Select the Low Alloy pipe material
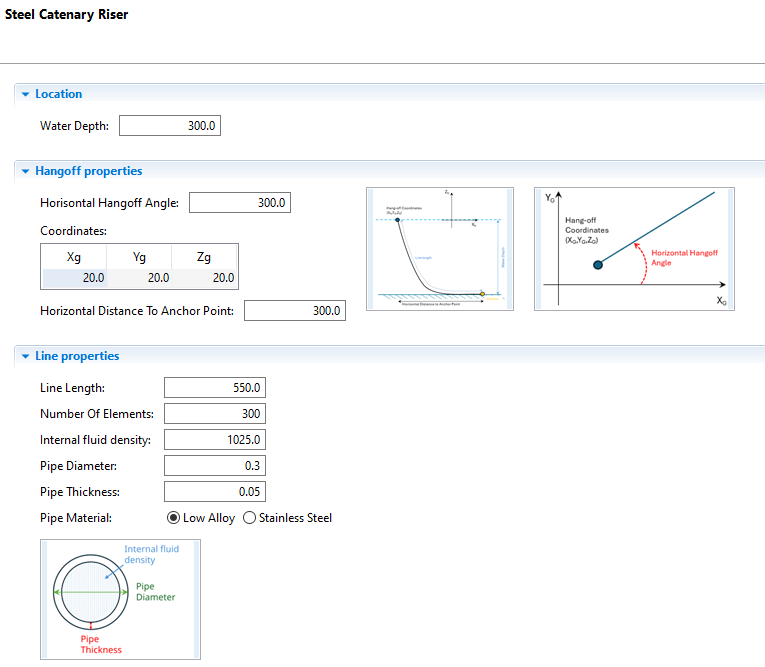Viewport: 765px width, 667px height. pos(174,518)
